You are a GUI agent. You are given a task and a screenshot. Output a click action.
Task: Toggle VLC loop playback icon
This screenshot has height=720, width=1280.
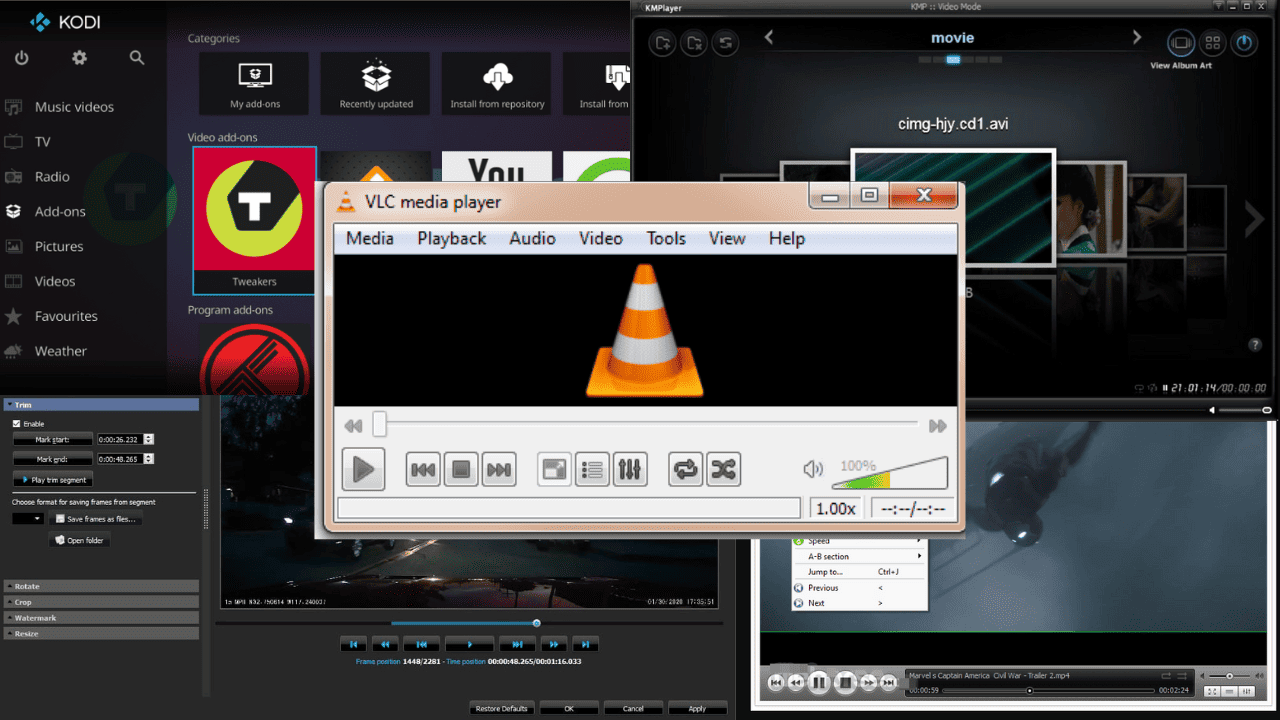coord(686,469)
